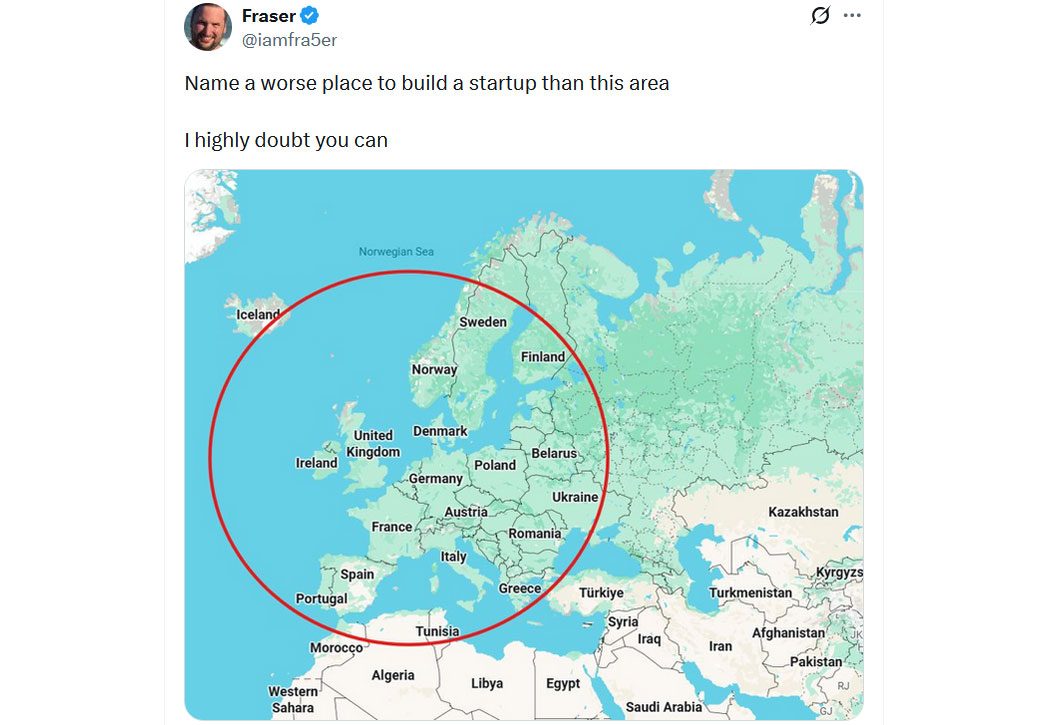This screenshot has height=725, width=1050.
Task: Click the "I highly doubt you can" line
Action: pos(286,140)
